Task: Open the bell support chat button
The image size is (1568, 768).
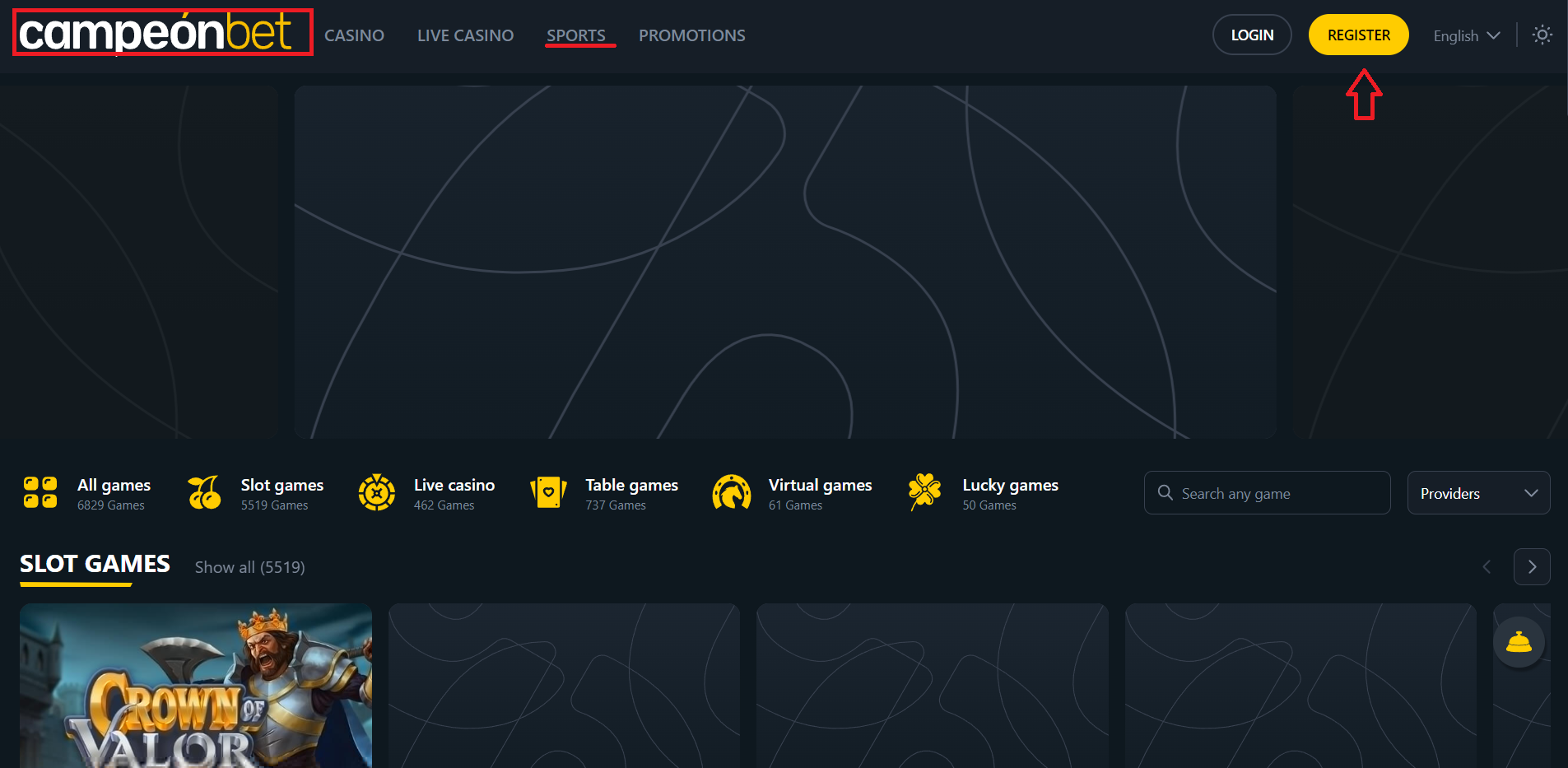Action: [x=1519, y=642]
